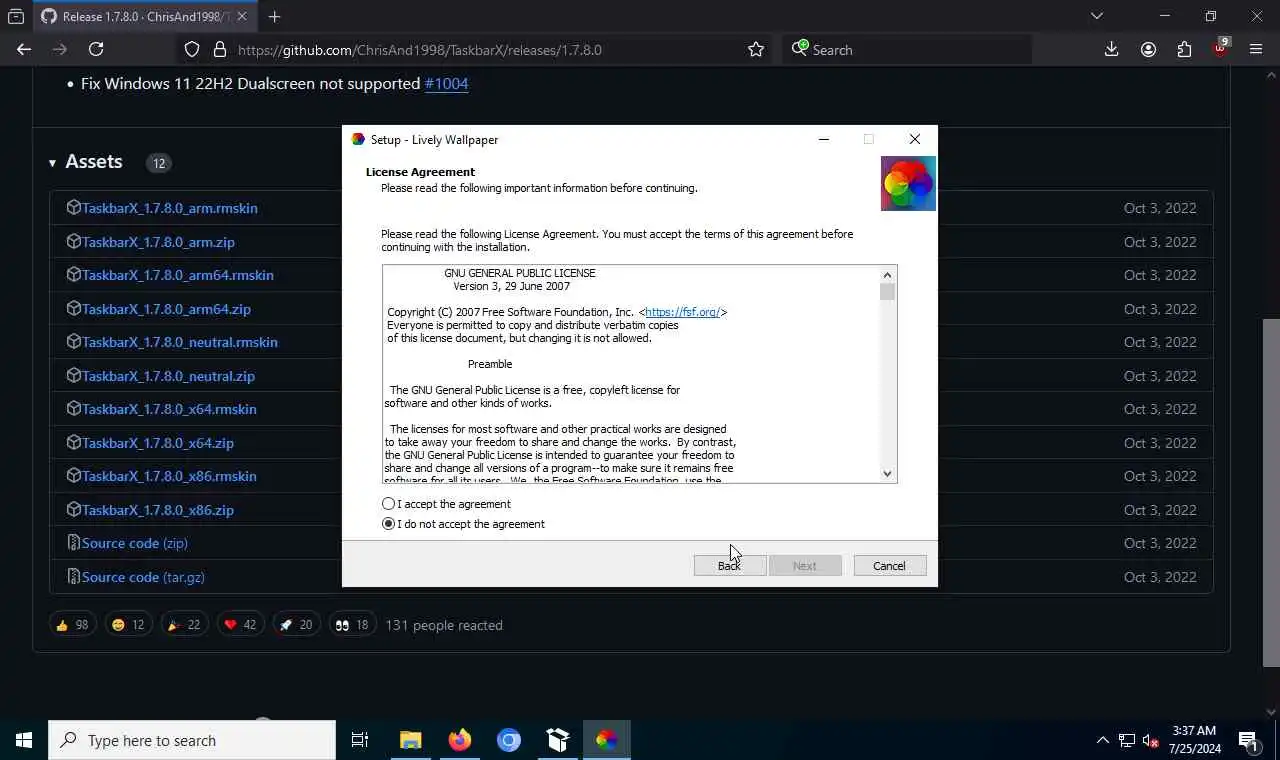Click the muted volume tray icon
This screenshot has width=1280, height=760.
[x=1151, y=741]
